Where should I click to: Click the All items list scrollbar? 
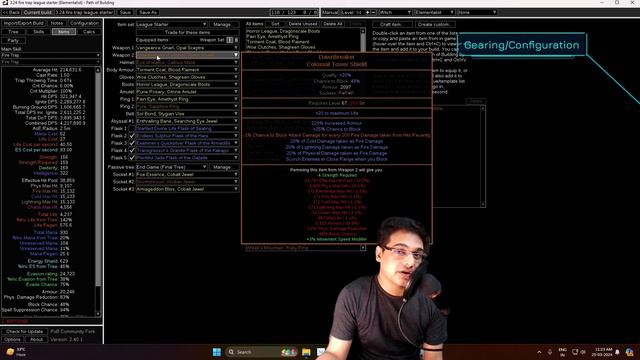(x=363, y=41)
